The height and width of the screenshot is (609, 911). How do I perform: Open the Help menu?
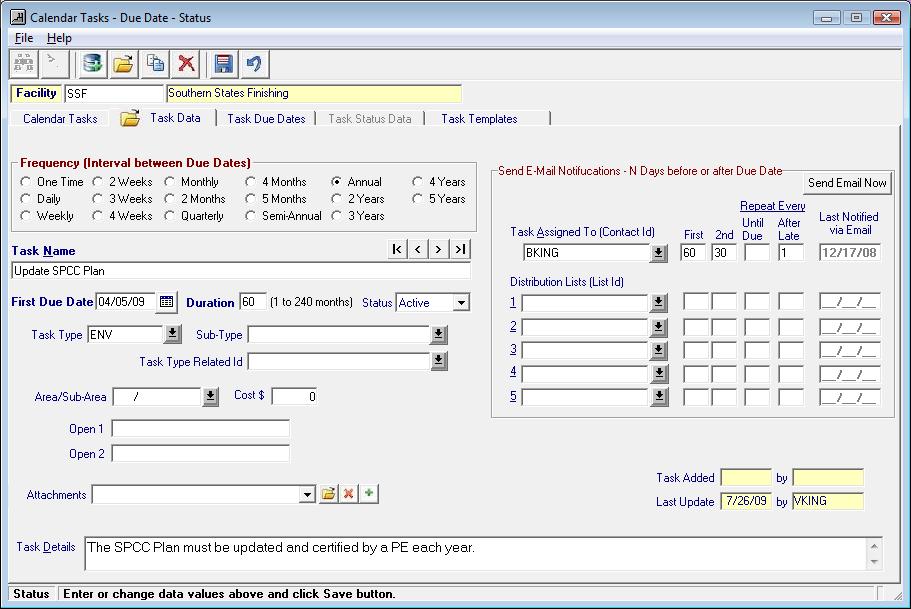pos(59,38)
